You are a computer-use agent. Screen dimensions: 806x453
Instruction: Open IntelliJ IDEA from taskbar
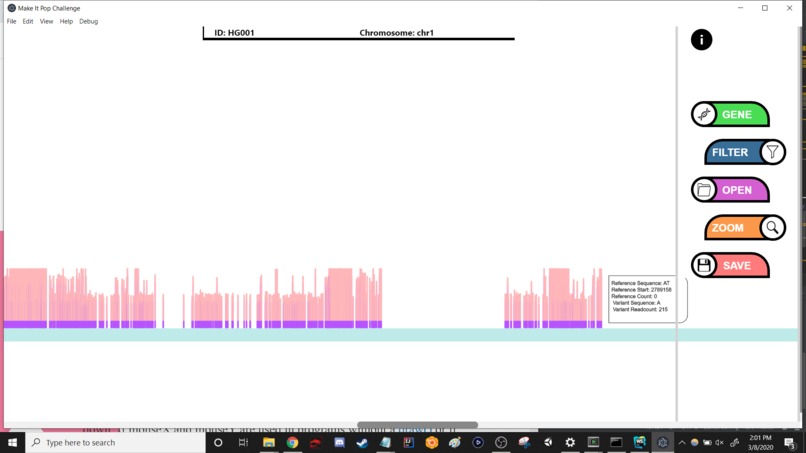[x=409, y=442]
